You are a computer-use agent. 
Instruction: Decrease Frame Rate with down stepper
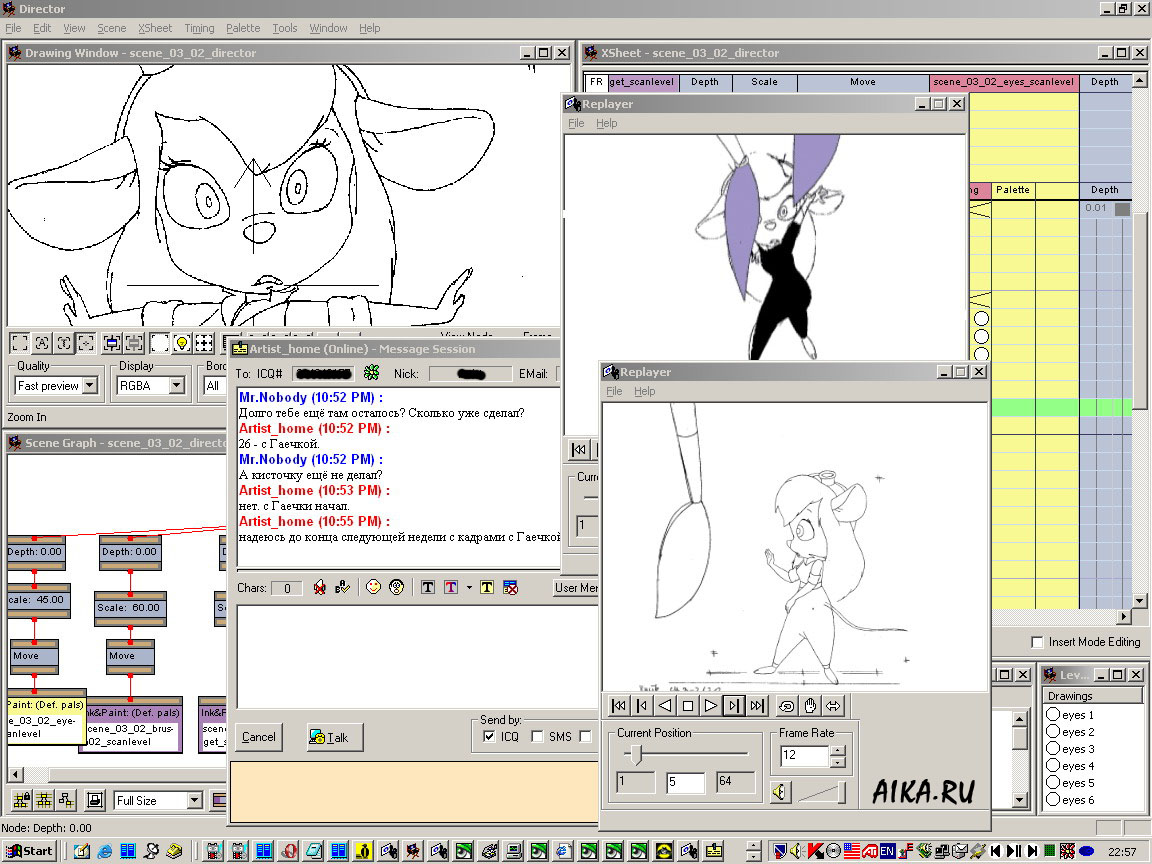(838, 761)
